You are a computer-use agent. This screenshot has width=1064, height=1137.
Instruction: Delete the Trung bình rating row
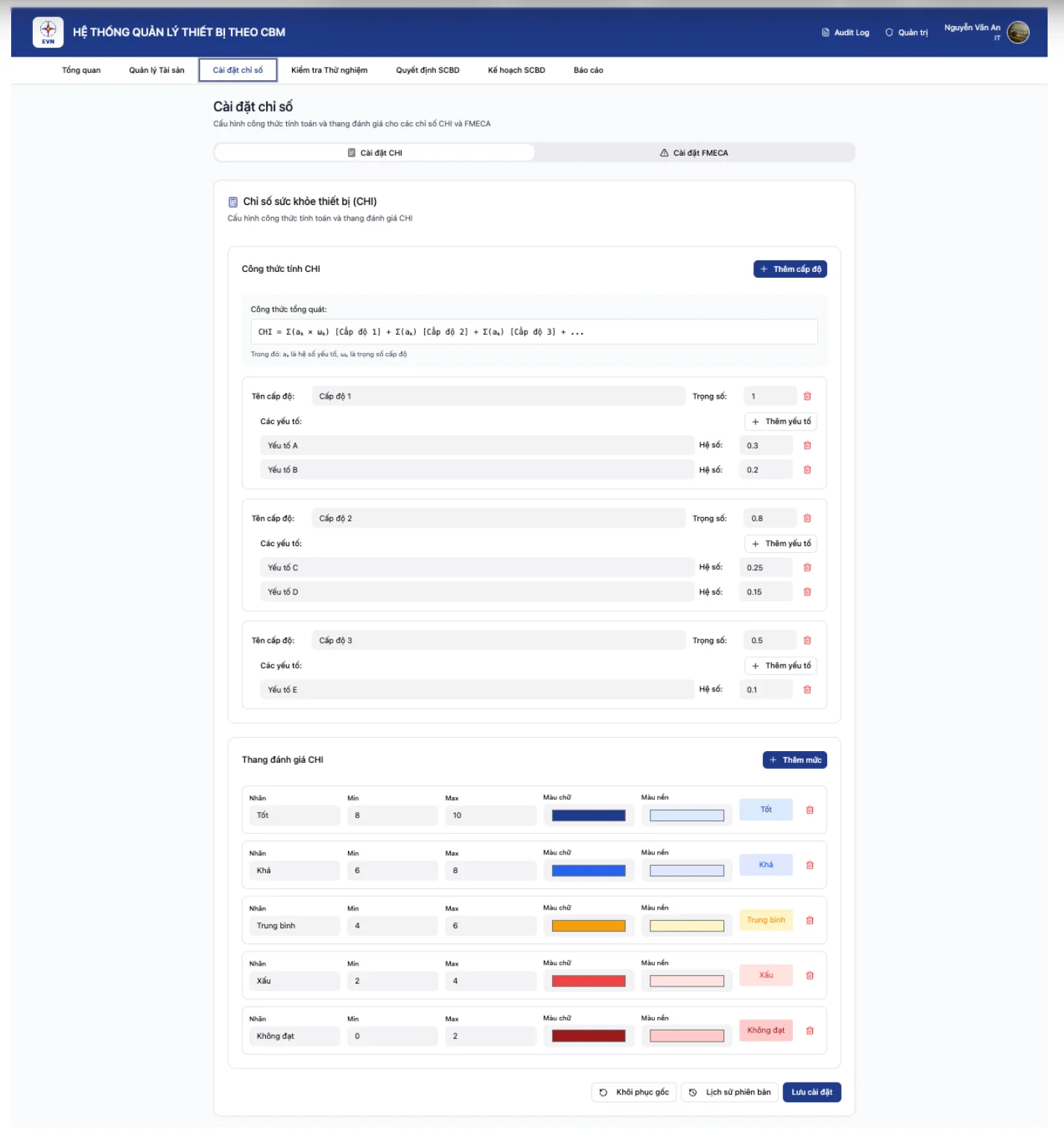pos(810,920)
